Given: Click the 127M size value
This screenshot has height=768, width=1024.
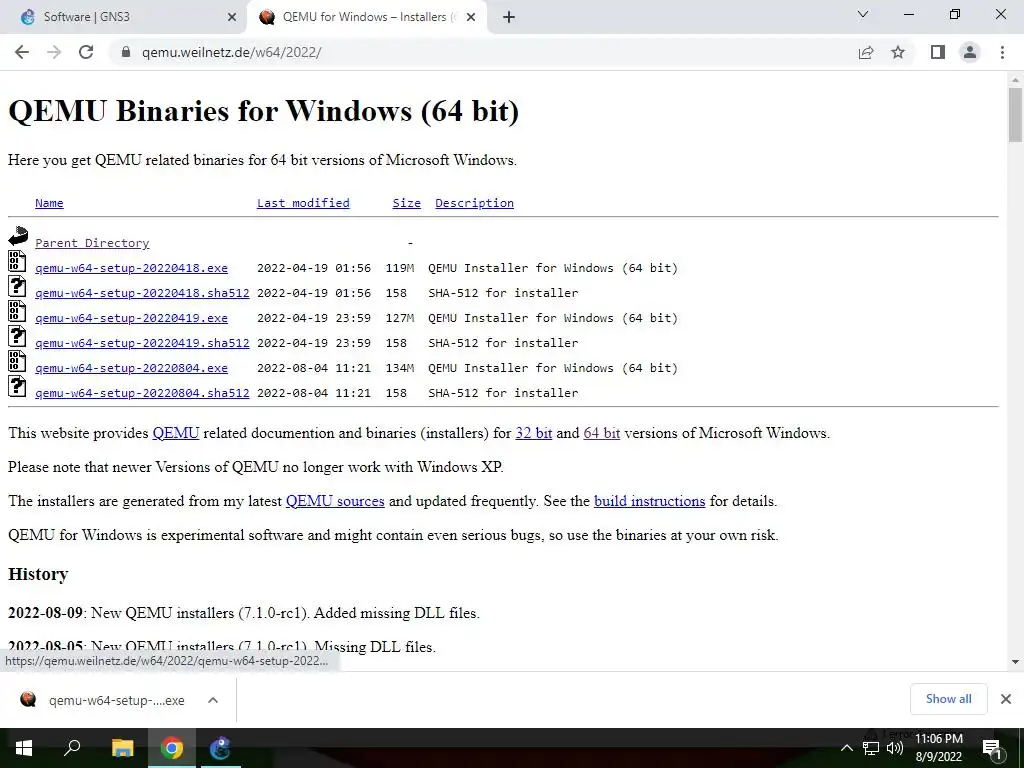Looking at the screenshot, I should pyautogui.click(x=400, y=318).
